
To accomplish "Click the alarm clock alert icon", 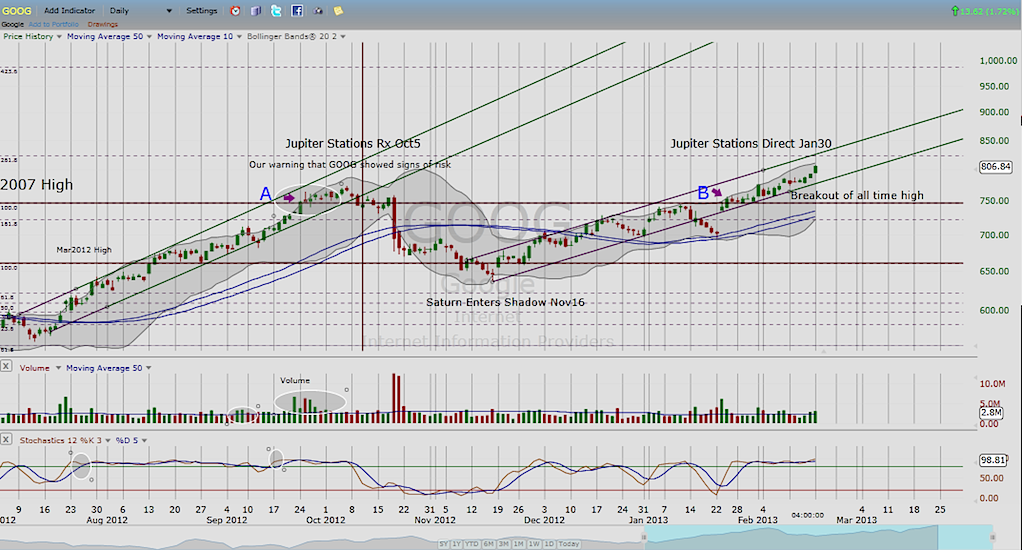I will (235, 10).
